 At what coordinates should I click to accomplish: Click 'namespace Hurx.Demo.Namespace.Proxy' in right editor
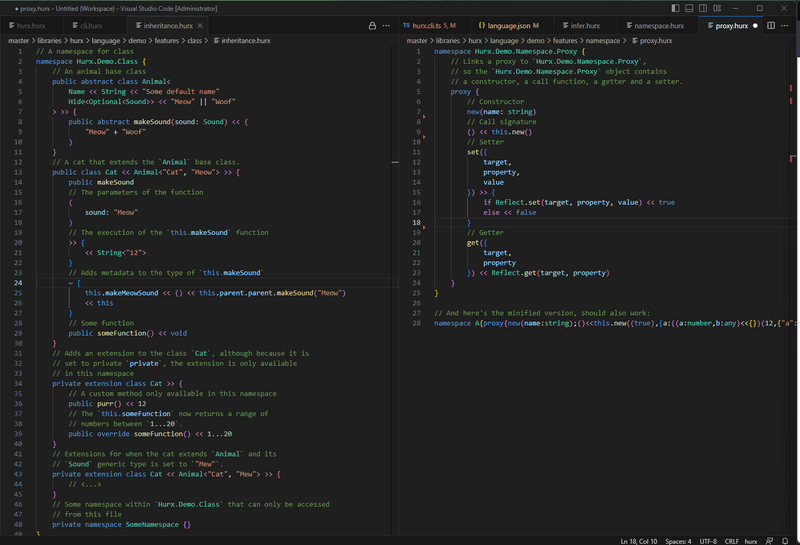click(506, 52)
